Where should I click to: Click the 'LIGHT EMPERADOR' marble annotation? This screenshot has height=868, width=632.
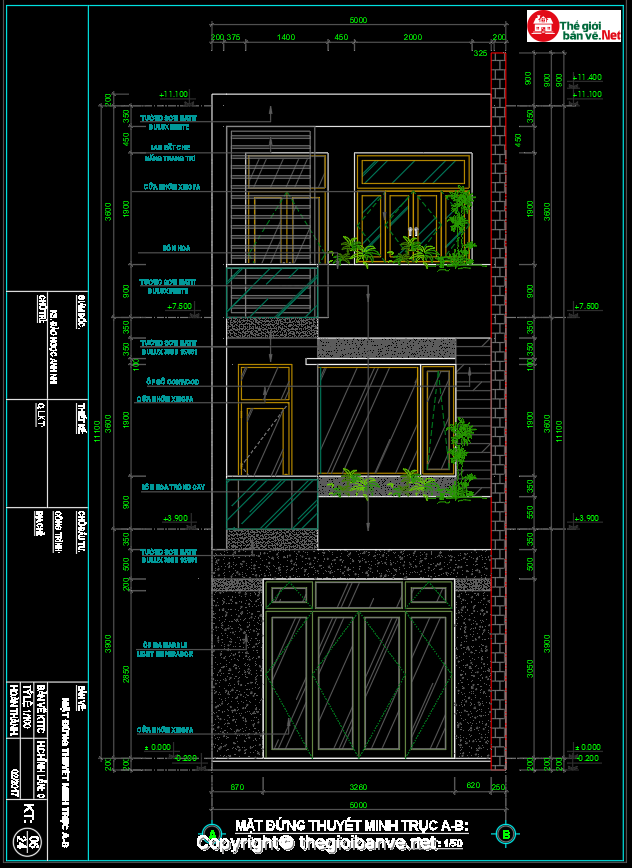tap(165, 654)
